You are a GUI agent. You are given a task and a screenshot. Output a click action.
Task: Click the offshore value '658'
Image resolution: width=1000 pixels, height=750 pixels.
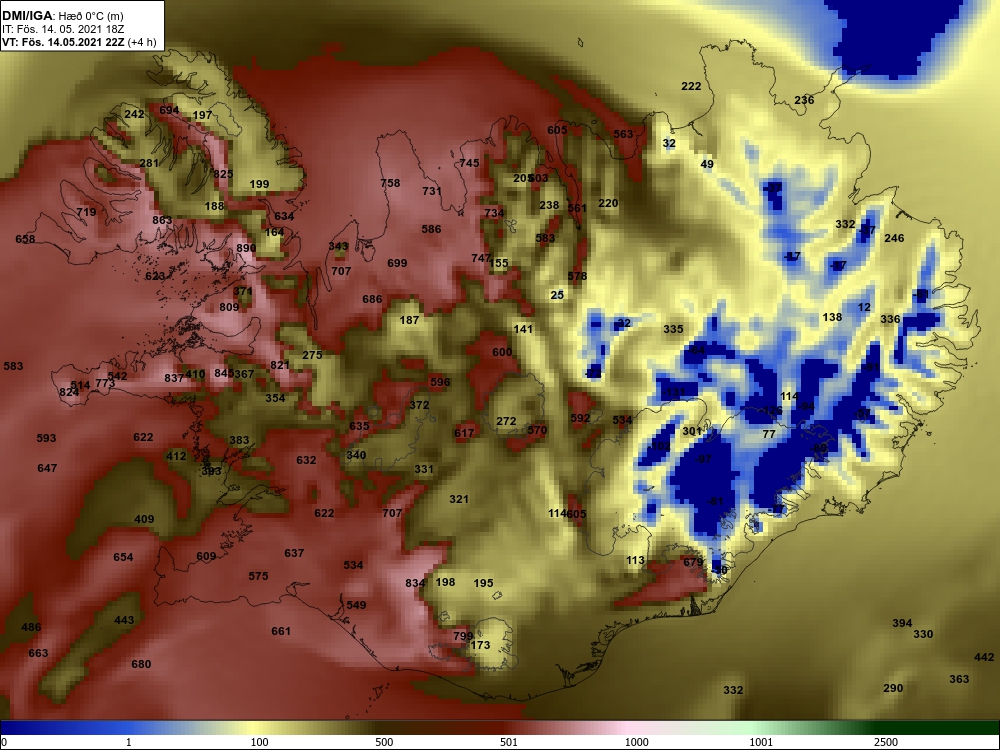click(26, 239)
